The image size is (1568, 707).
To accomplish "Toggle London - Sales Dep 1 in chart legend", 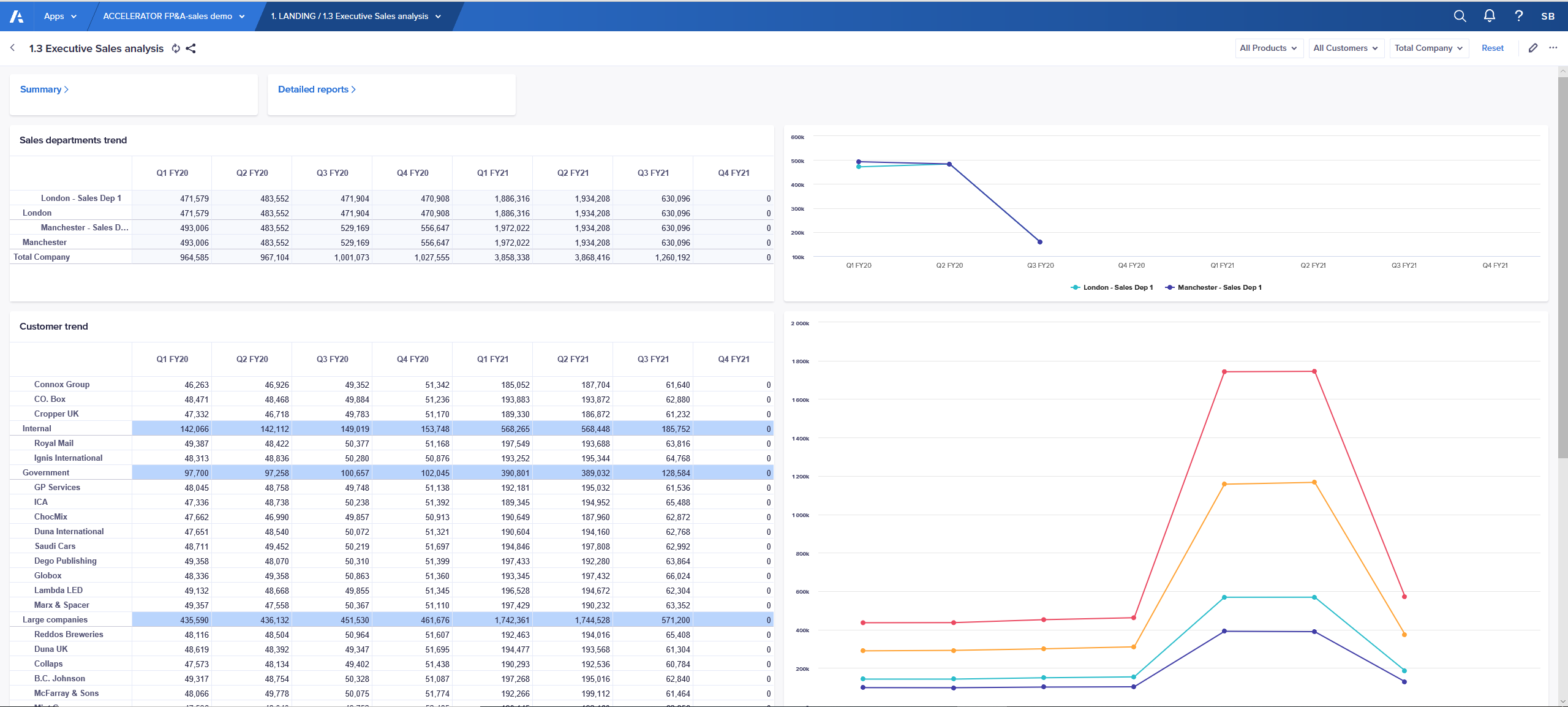I will pyautogui.click(x=1111, y=287).
